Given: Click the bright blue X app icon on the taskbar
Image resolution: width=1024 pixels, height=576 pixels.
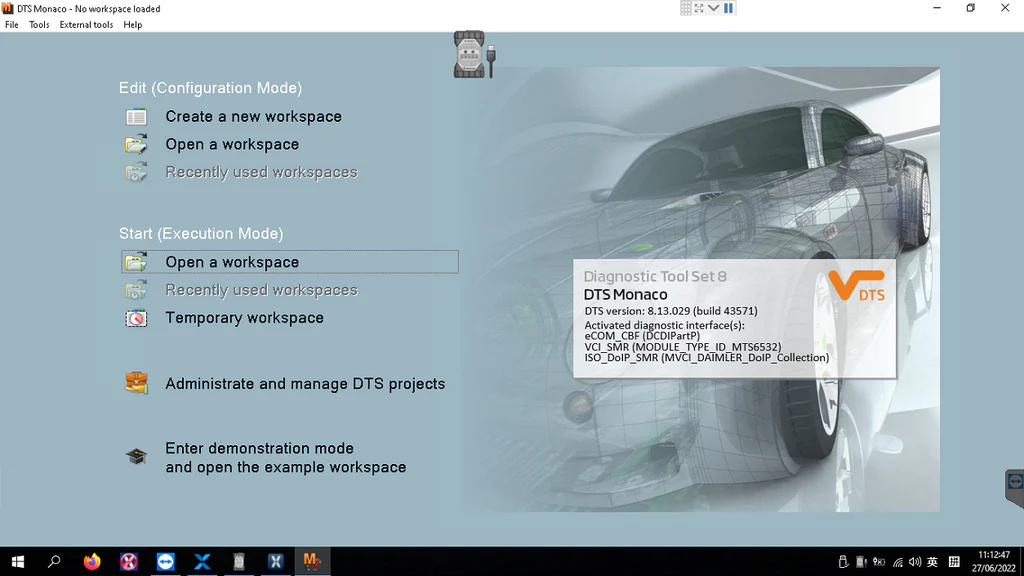Looking at the screenshot, I should 202,562.
